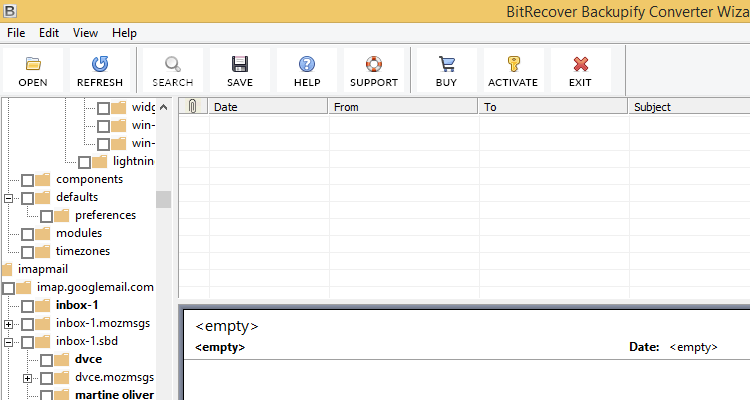Click the tree scrollbar up arrow
750x400 pixels.
tap(164, 107)
